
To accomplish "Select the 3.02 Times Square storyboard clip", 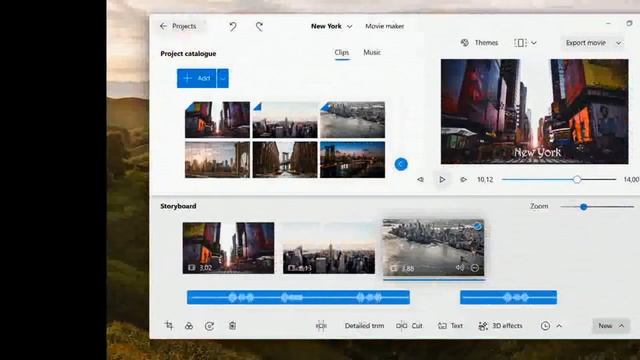I will (x=229, y=248).
